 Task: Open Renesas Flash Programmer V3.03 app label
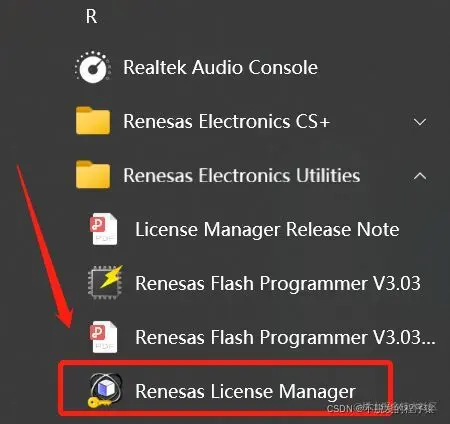pyautogui.click(x=278, y=283)
